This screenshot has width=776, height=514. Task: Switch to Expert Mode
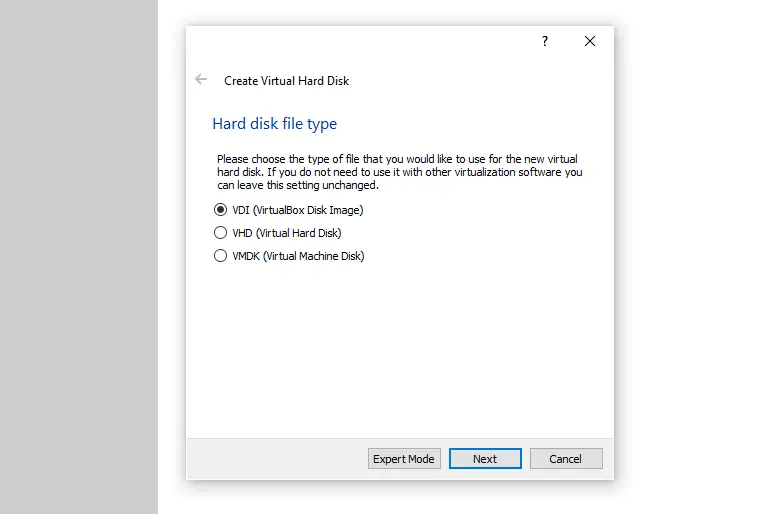404,459
